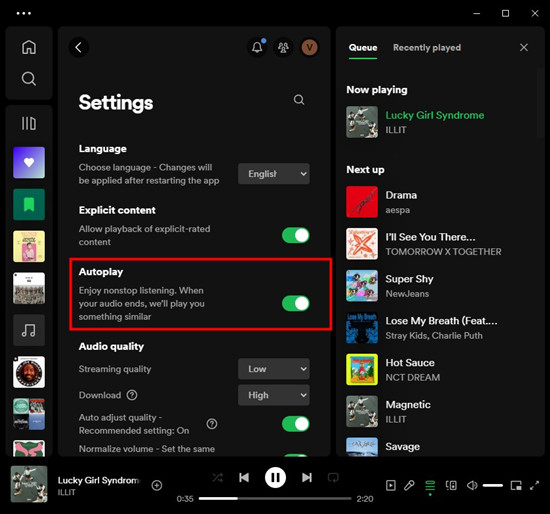The width and height of the screenshot is (550, 514).
Task: Toggle the queue icon in player bar
Action: (430, 486)
